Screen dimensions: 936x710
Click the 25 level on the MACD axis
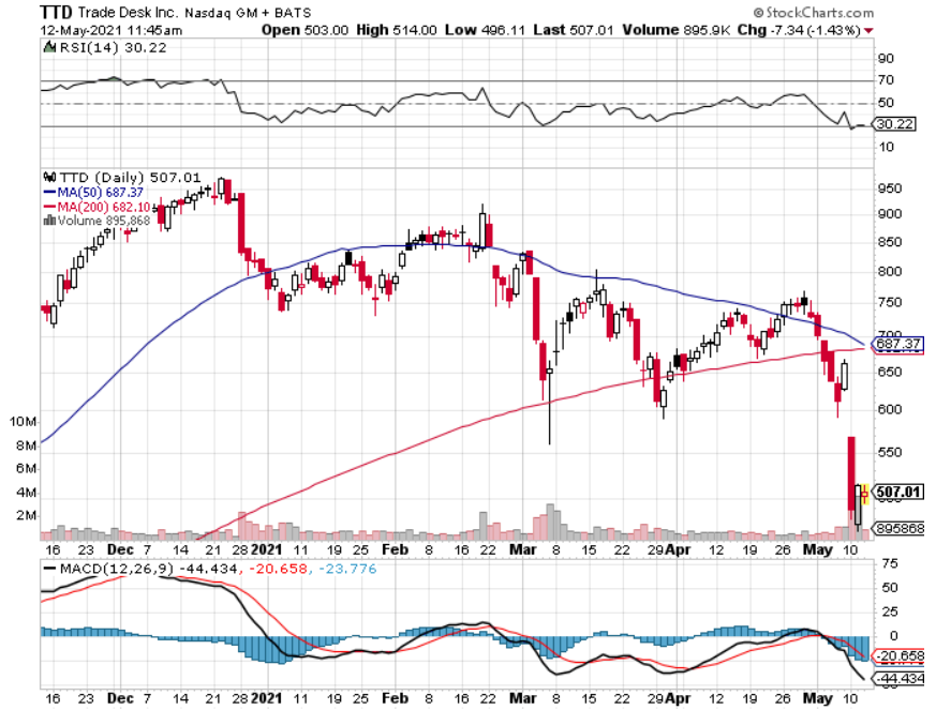pyautogui.click(x=890, y=612)
